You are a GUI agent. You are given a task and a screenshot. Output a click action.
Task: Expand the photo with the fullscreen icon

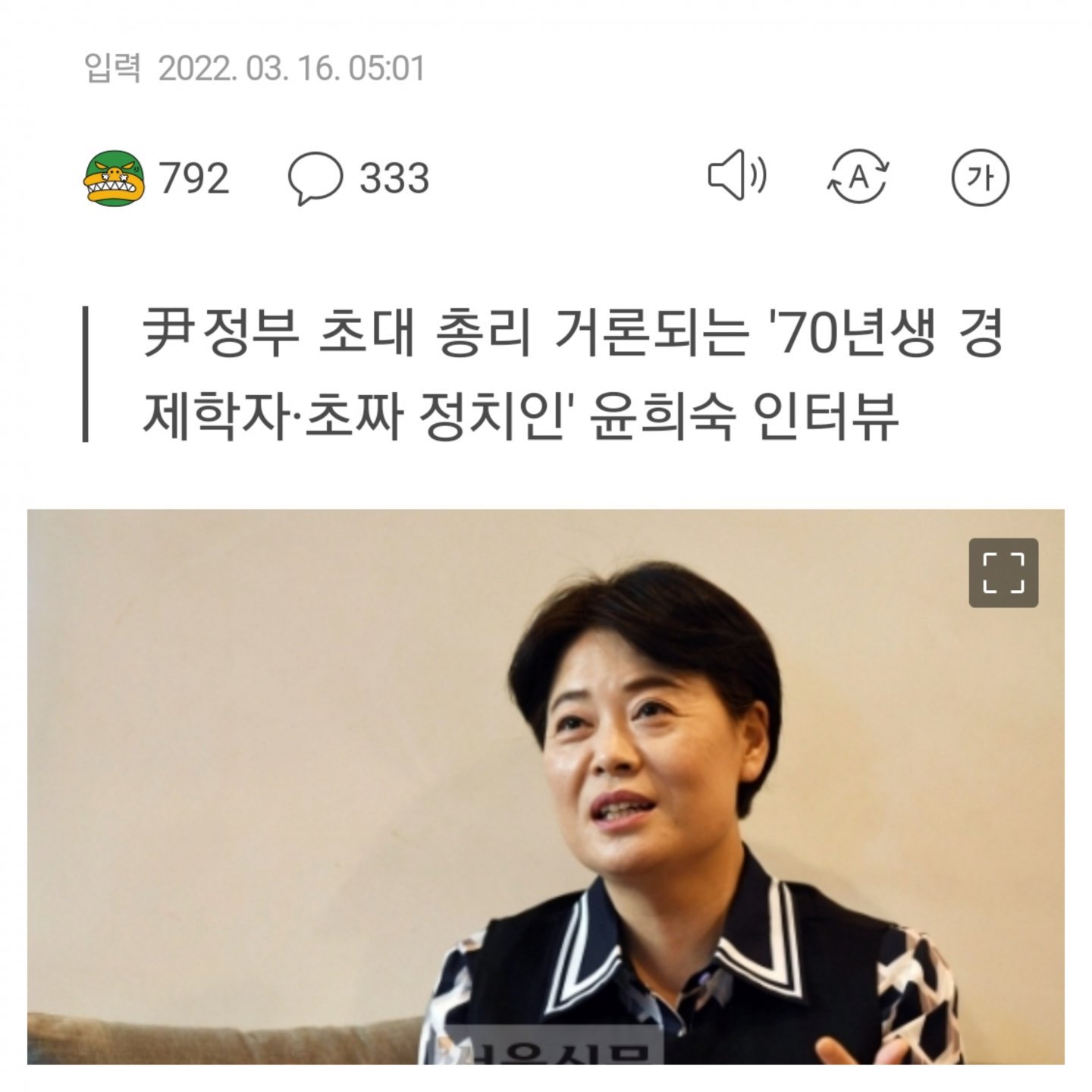pyautogui.click(x=1003, y=573)
